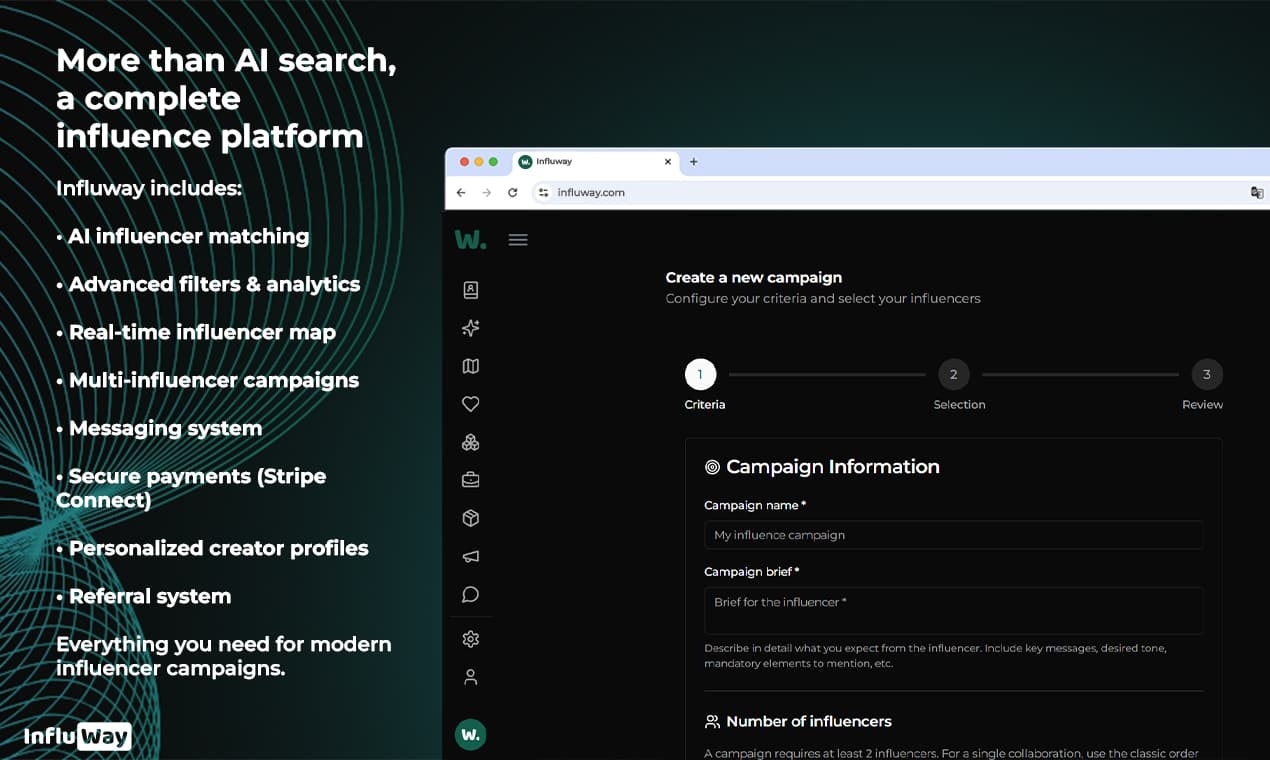
Task: Open a new browser tab with plus
Action: pos(694,162)
